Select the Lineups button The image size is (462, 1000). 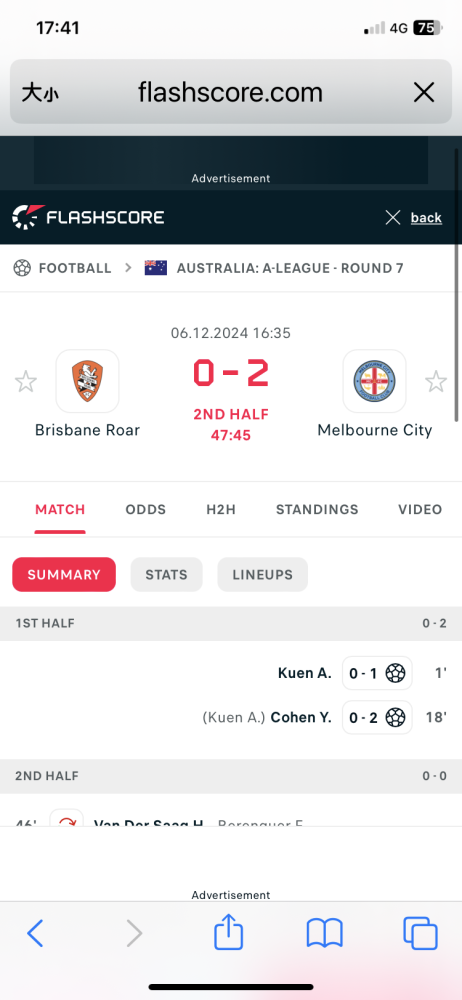262,575
